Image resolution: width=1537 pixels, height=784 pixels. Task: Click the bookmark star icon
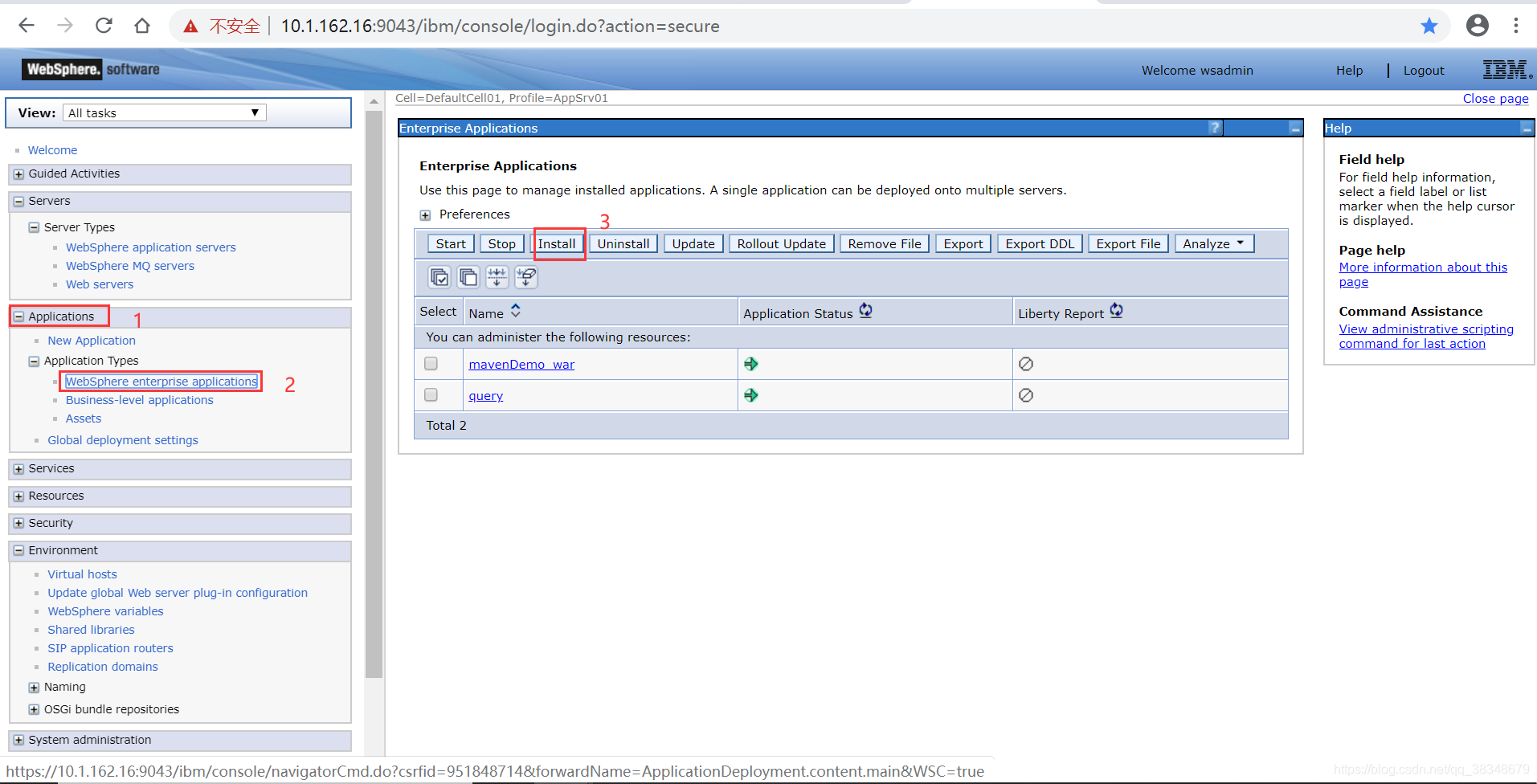click(1429, 26)
